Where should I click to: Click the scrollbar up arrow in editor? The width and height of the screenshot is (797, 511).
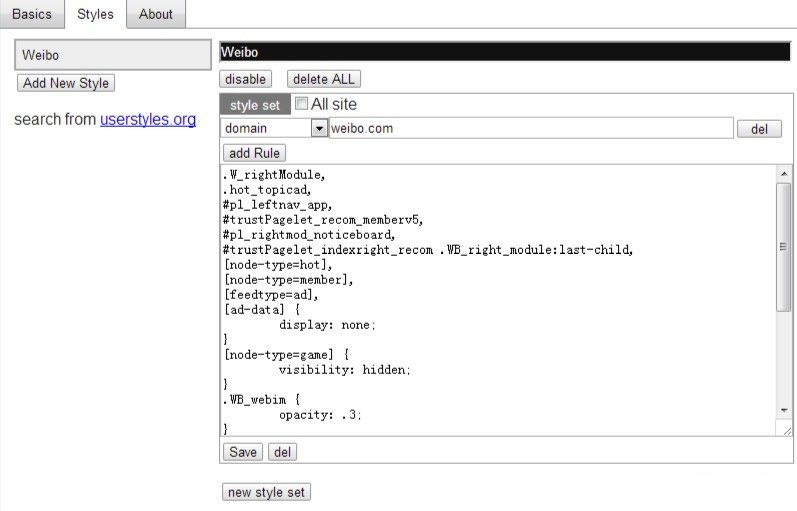[x=784, y=174]
